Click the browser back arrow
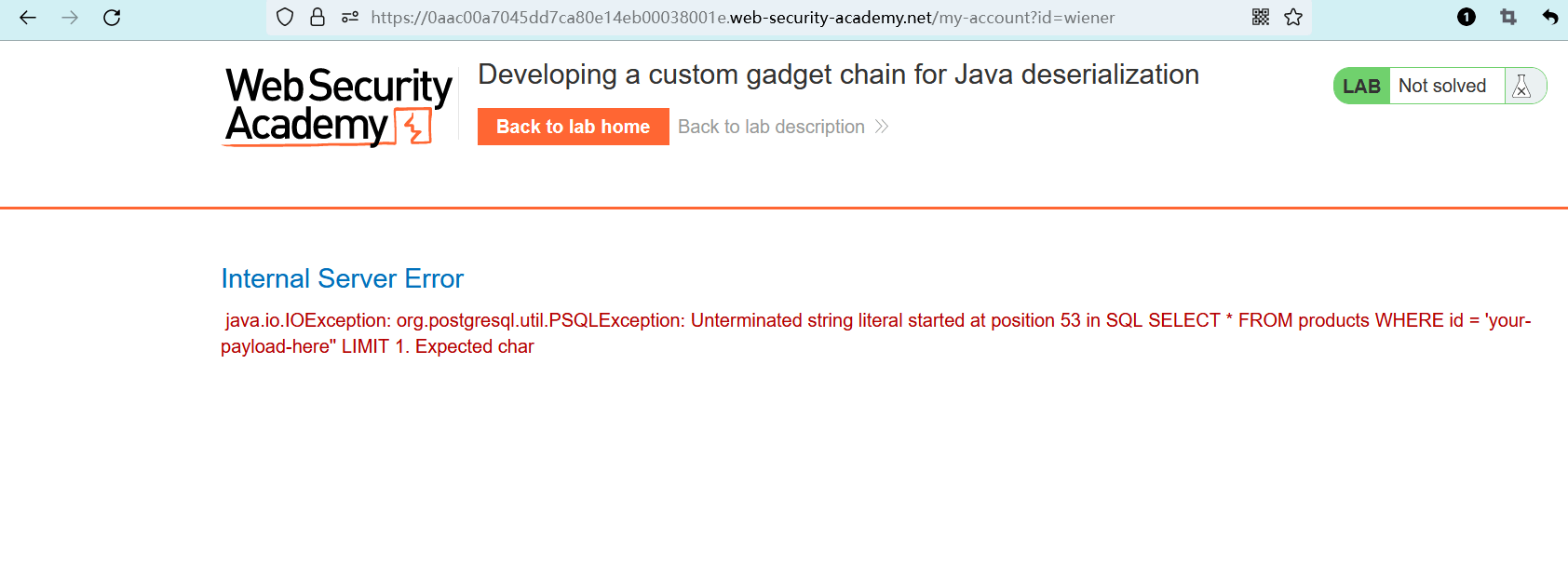This screenshot has width=1568, height=580. tap(28, 18)
